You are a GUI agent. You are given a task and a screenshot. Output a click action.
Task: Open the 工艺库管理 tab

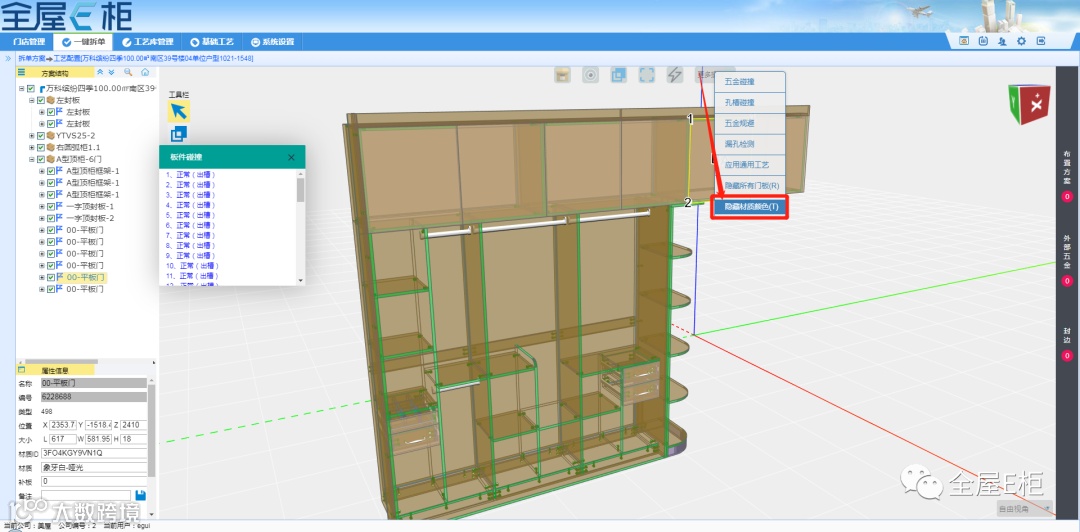[x=147, y=42]
